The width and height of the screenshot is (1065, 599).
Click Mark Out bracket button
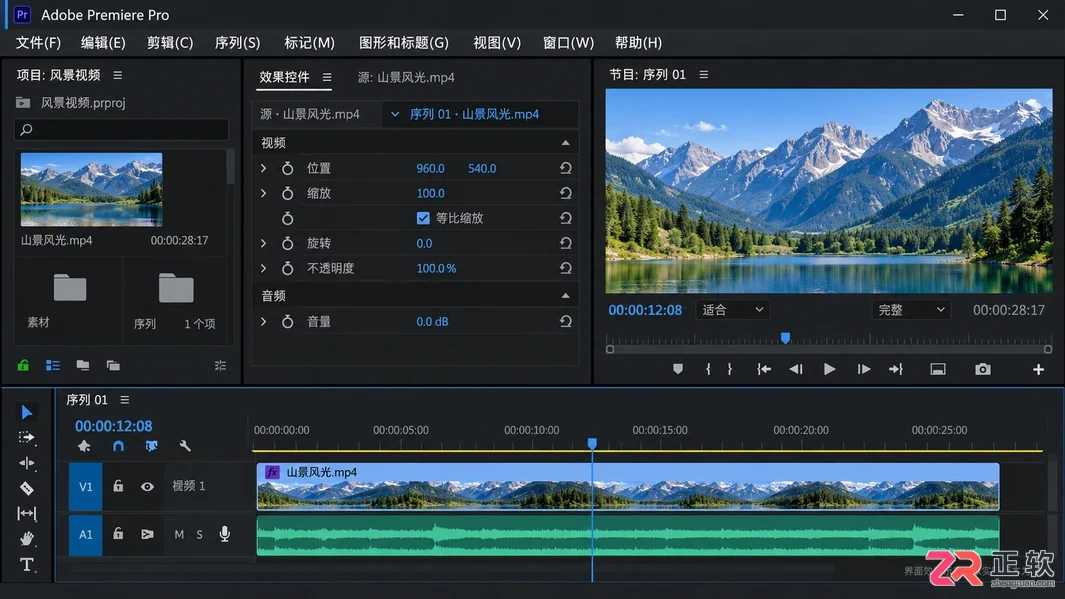730,369
